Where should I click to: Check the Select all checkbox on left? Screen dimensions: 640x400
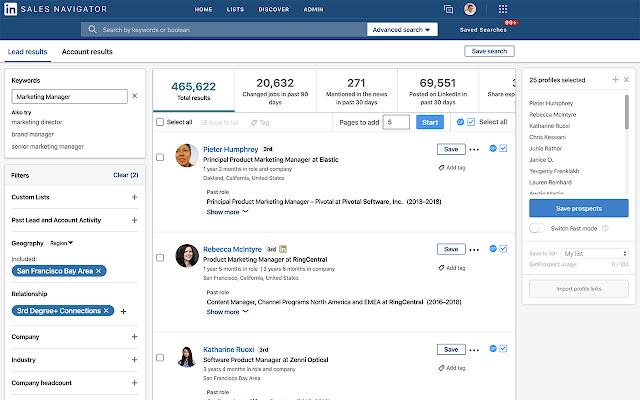pos(160,122)
